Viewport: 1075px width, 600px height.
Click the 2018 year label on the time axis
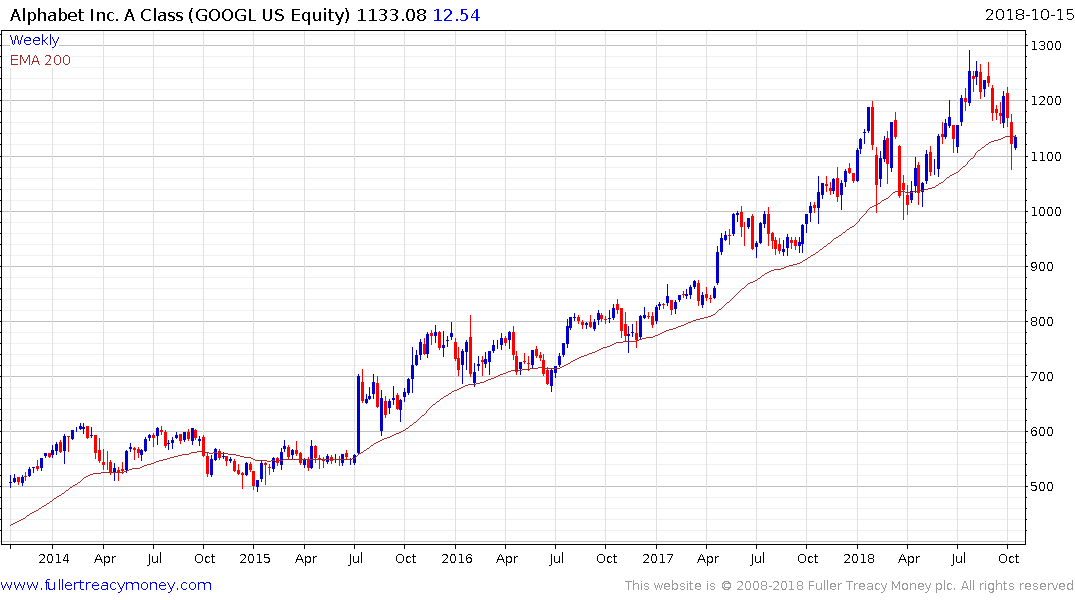[x=859, y=559]
